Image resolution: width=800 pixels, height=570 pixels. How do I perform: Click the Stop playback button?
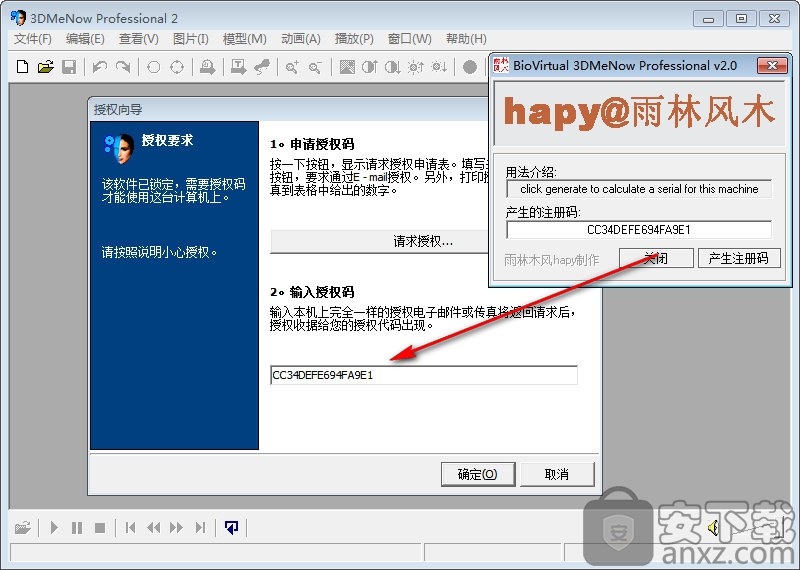coord(100,527)
